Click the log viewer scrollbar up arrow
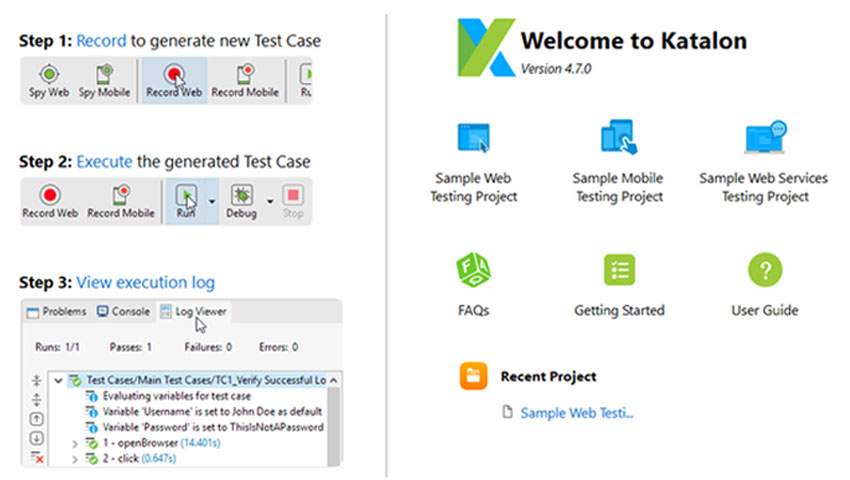 click(x=333, y=380)
